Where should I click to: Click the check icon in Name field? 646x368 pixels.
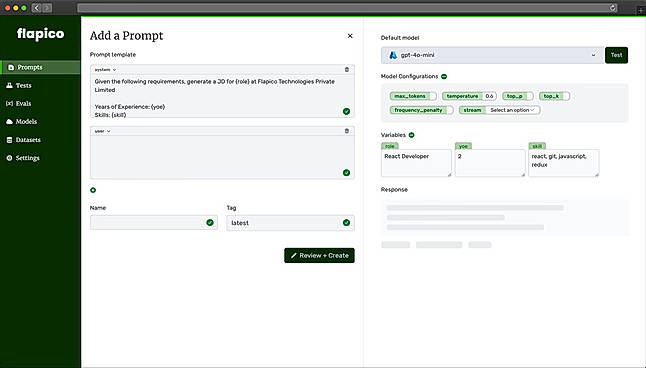210,223
